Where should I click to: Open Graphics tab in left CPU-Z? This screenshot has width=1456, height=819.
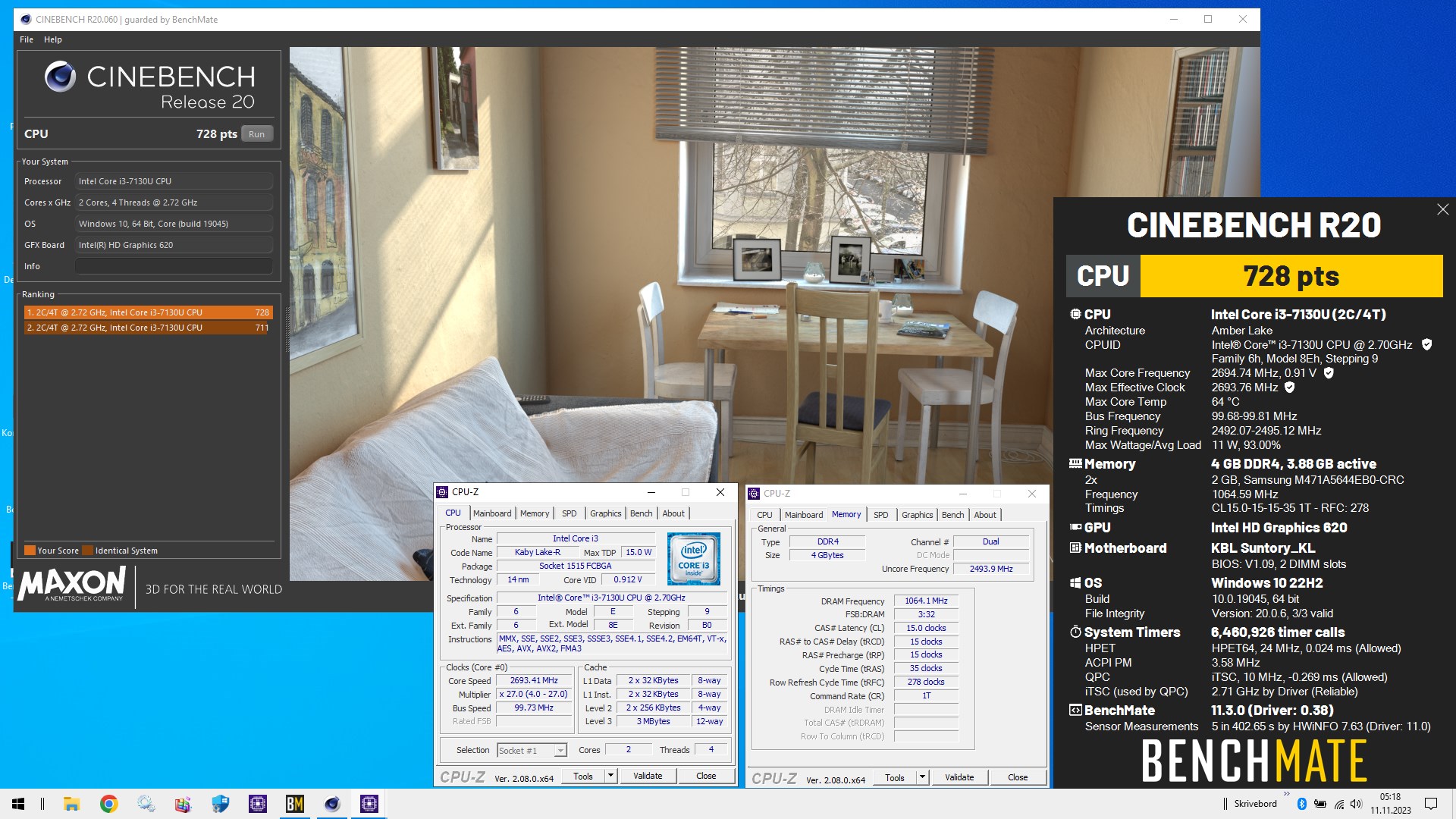(x=606, y=513)
